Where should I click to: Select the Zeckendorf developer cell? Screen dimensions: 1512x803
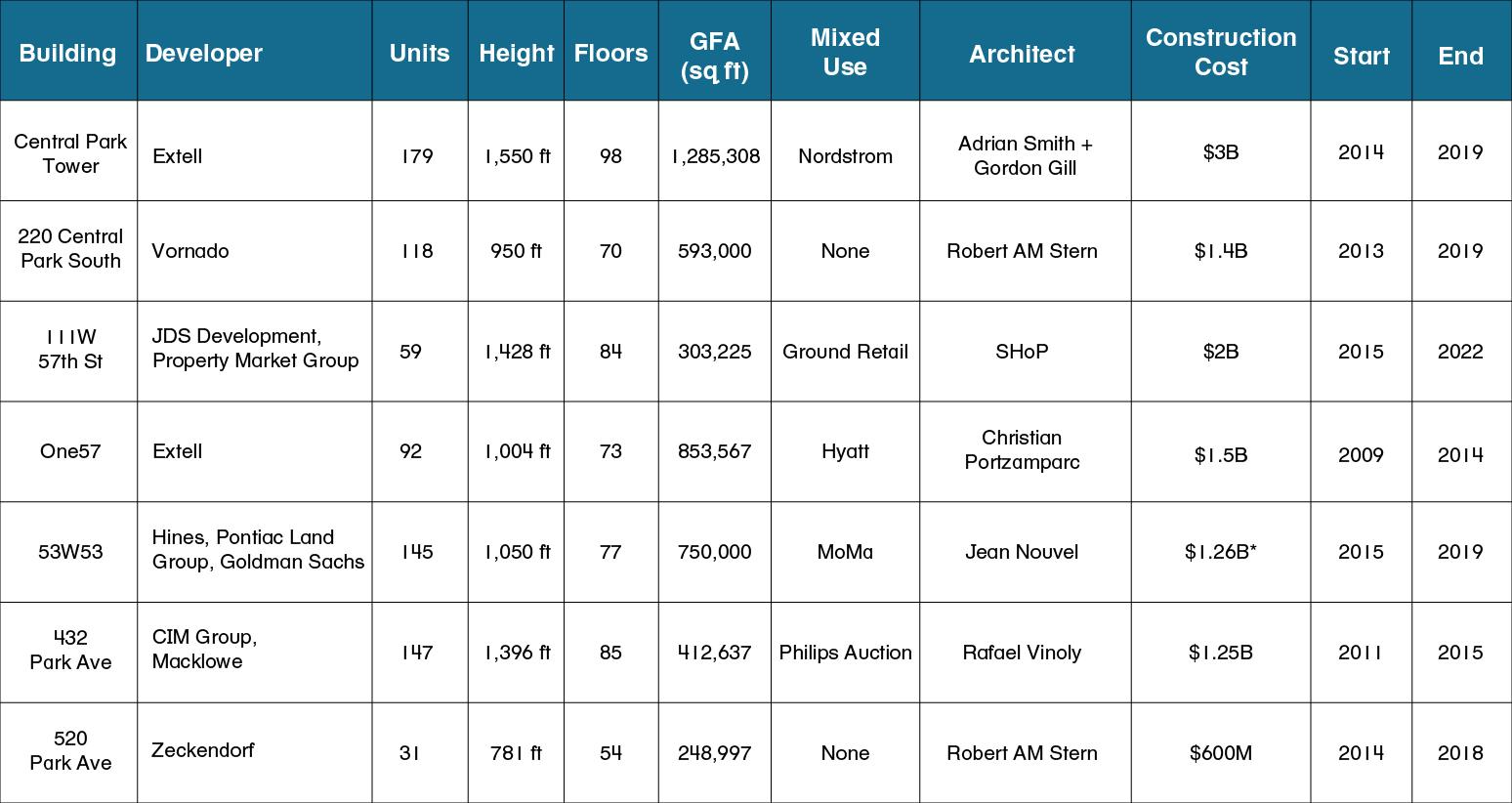click(254, 750)
